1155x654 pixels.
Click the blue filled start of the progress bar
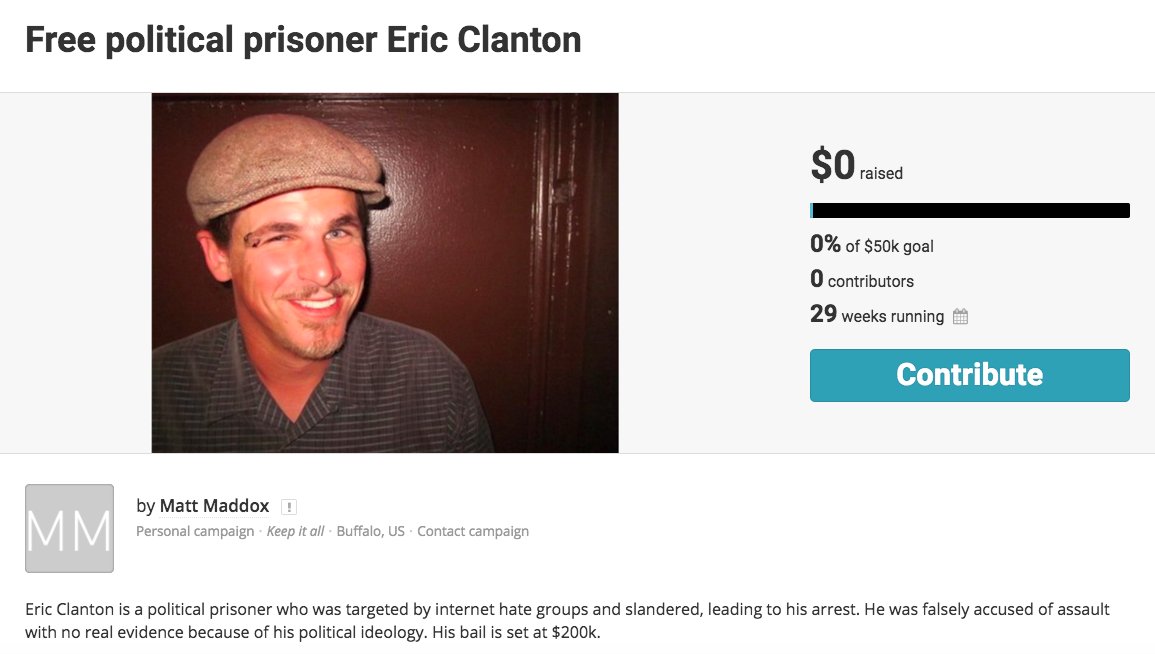point(812,211)
